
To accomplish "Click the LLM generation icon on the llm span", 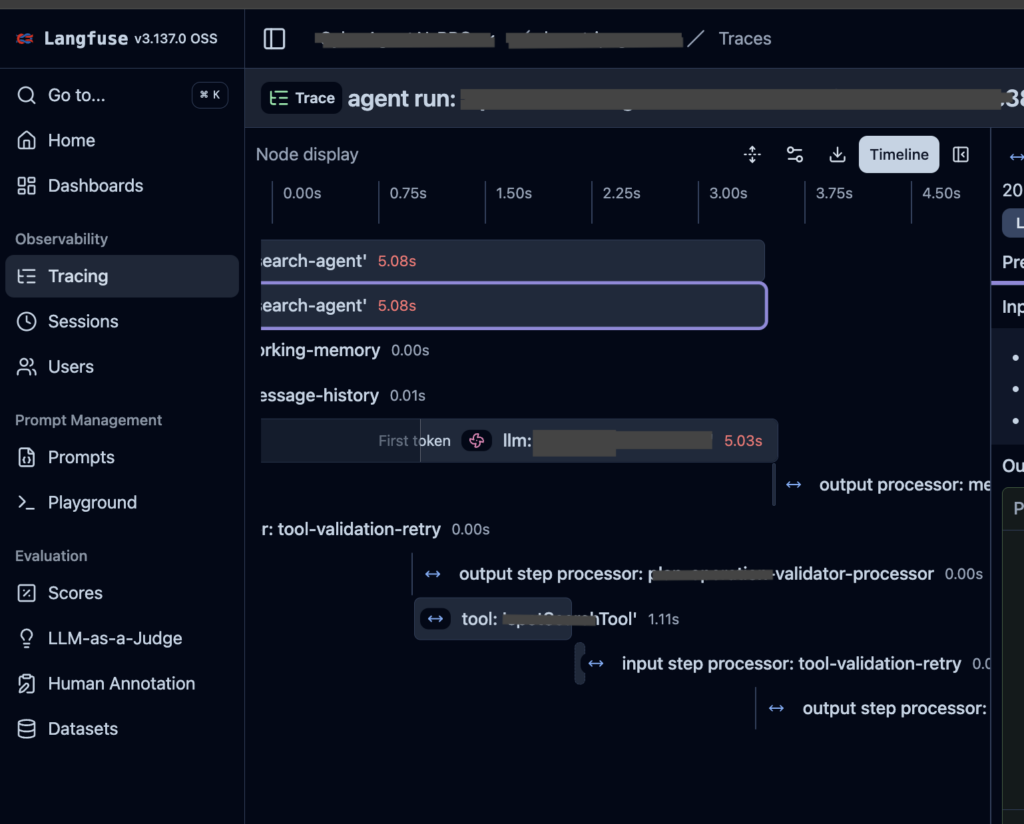I will point(476,441).
